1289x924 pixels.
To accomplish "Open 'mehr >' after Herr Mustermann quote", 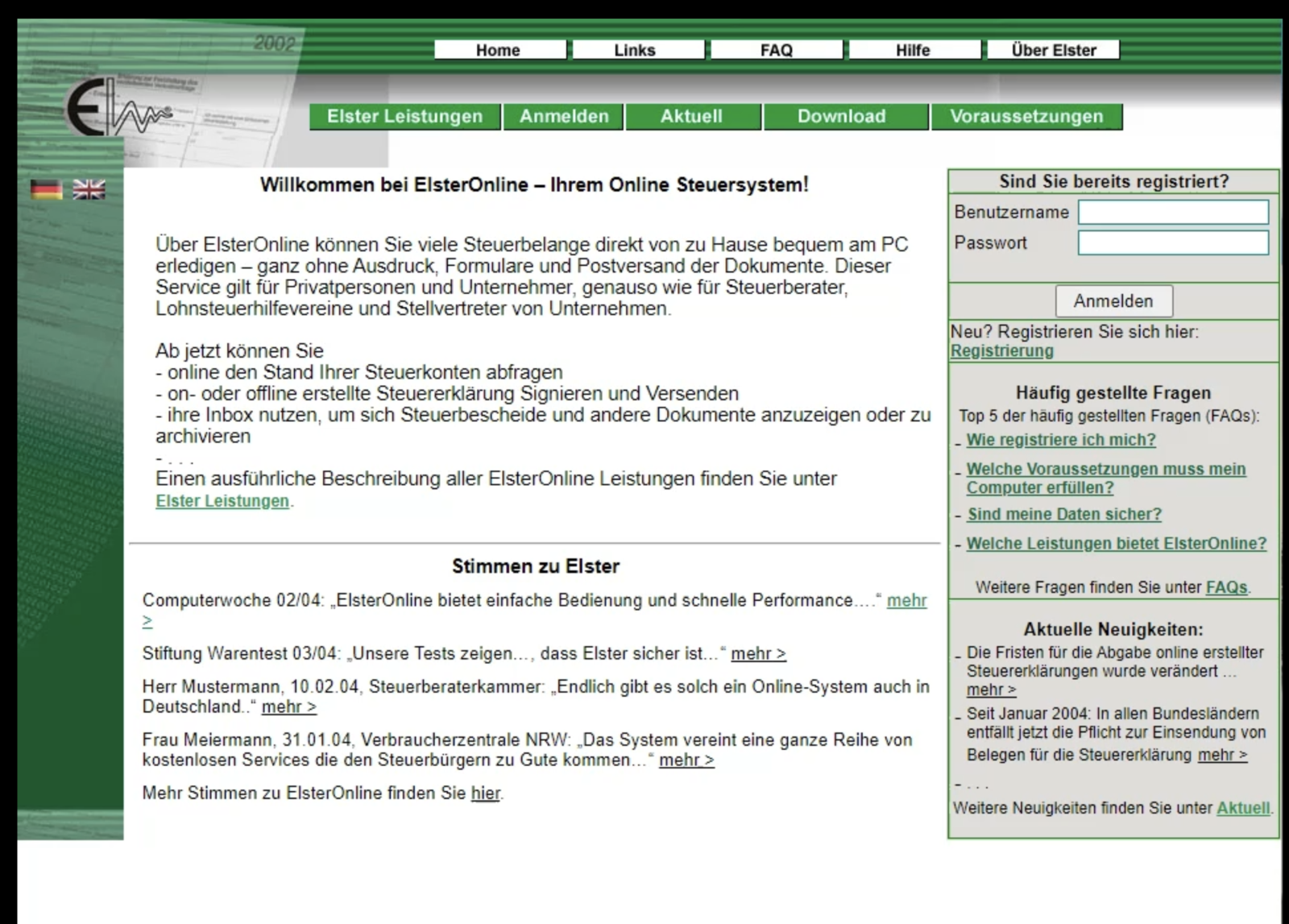I will [x=288, y=707].
